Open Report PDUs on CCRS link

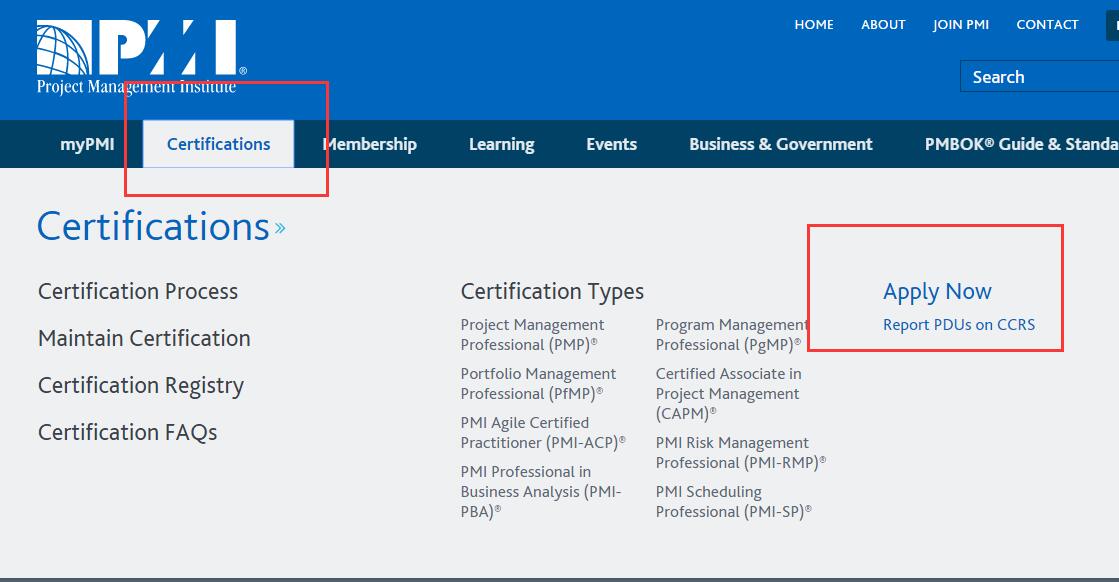(958, 325)
